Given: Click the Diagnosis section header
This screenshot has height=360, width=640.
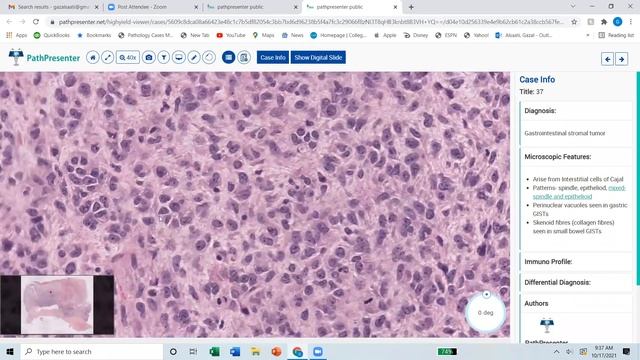Looking at the screenshot, I should pyautogui.click(x=540, y=111).
